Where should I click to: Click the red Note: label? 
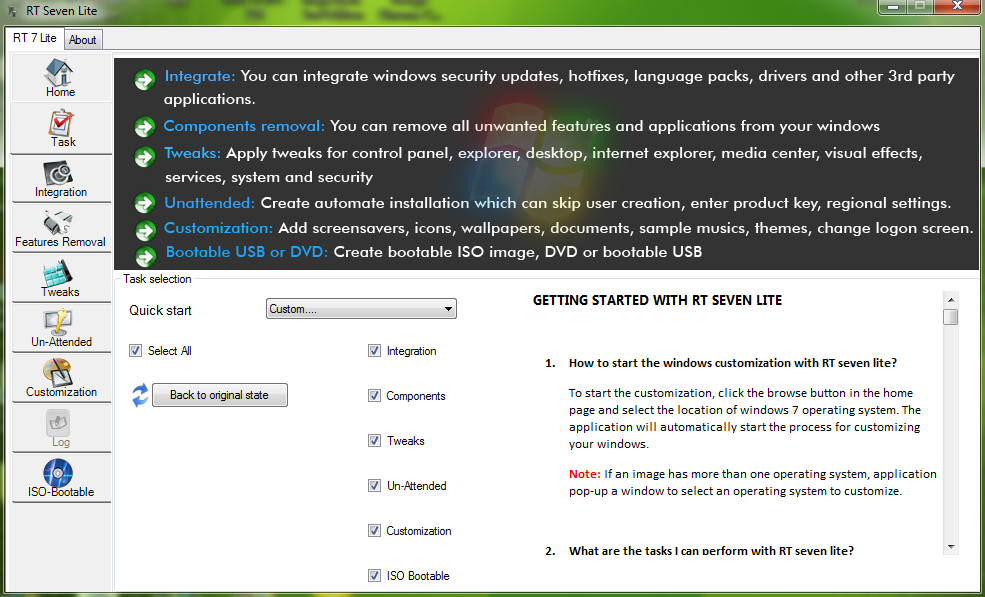585,474
